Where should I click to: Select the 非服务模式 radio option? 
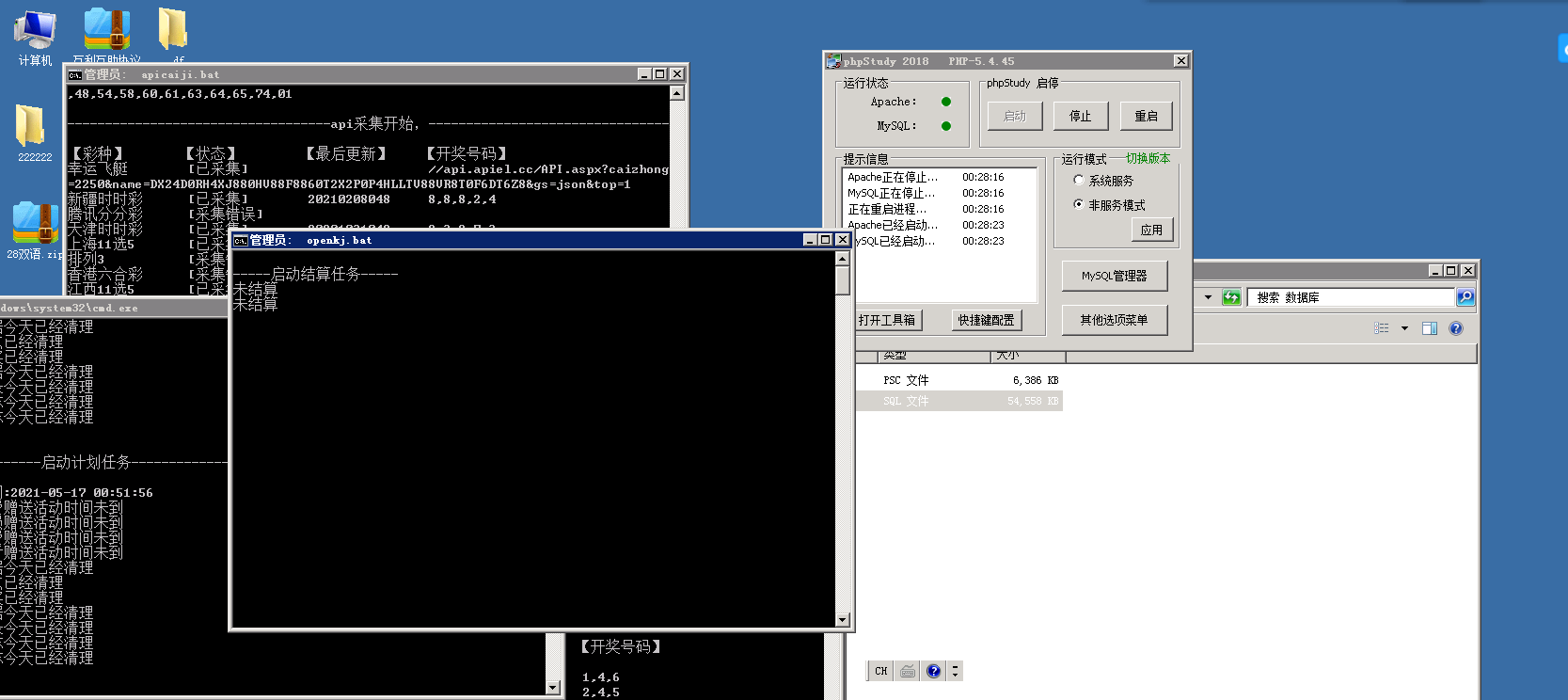(x=1079, y=204)
